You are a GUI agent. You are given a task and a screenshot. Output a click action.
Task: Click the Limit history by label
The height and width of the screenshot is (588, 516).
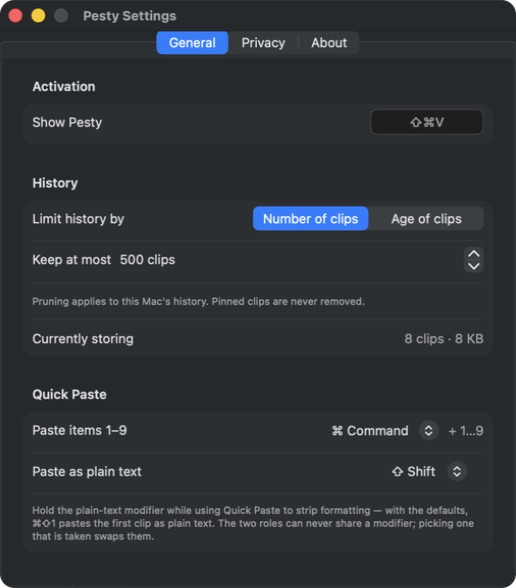[78, 219]
